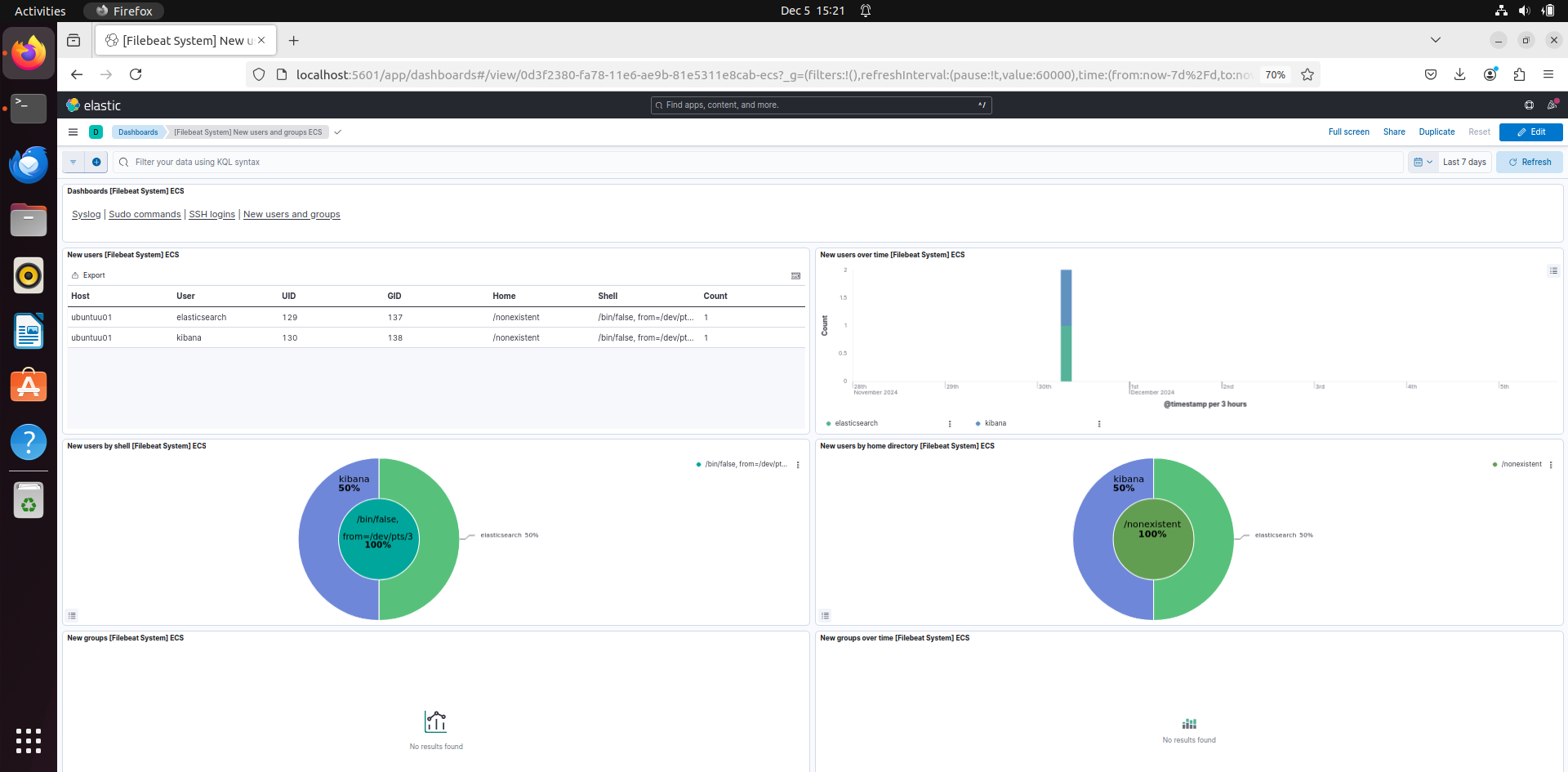Click the saved status checkmark beside breadcrumb

tap(337, 132)
